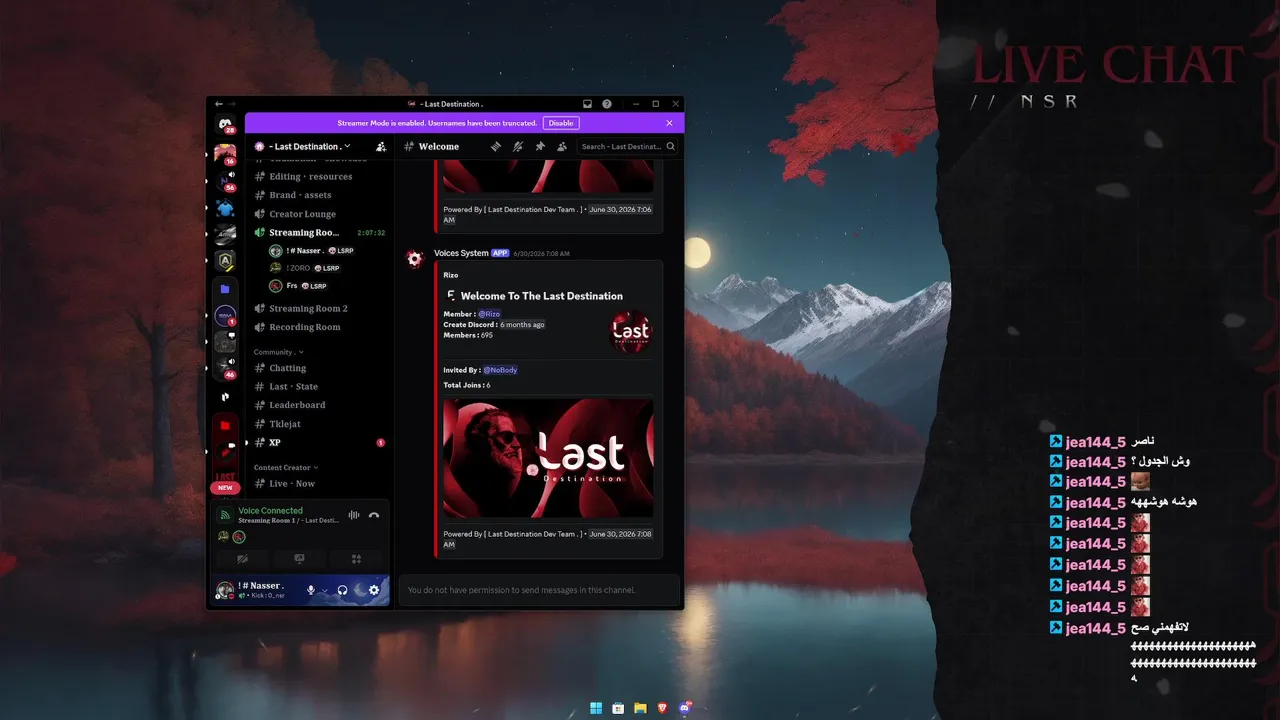
Task: Open User Settings gear icon
Action: point(374,590)
